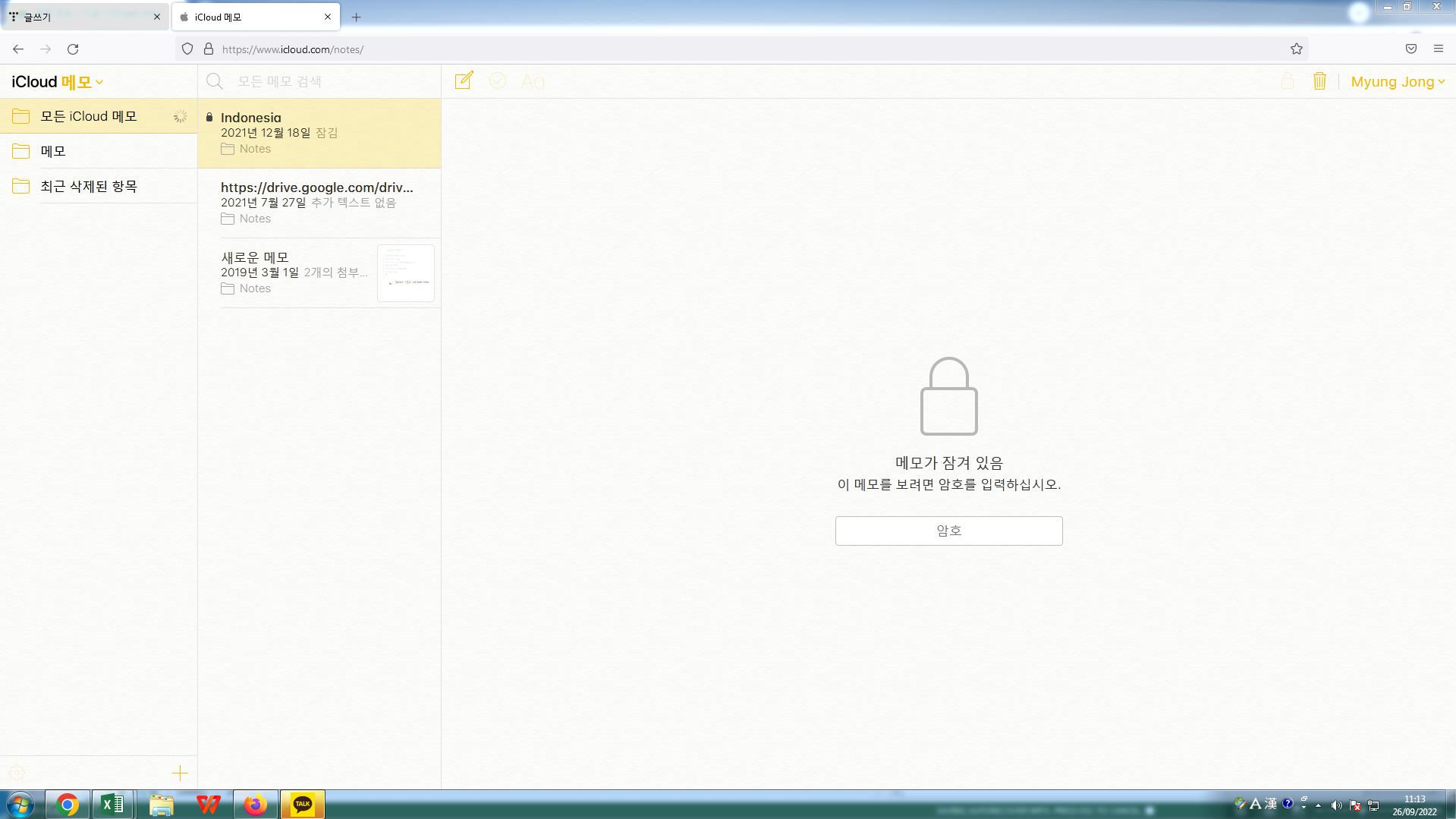Add new folder with plus icon
The width and height of the screenshot is (1456, 819).
180,773
